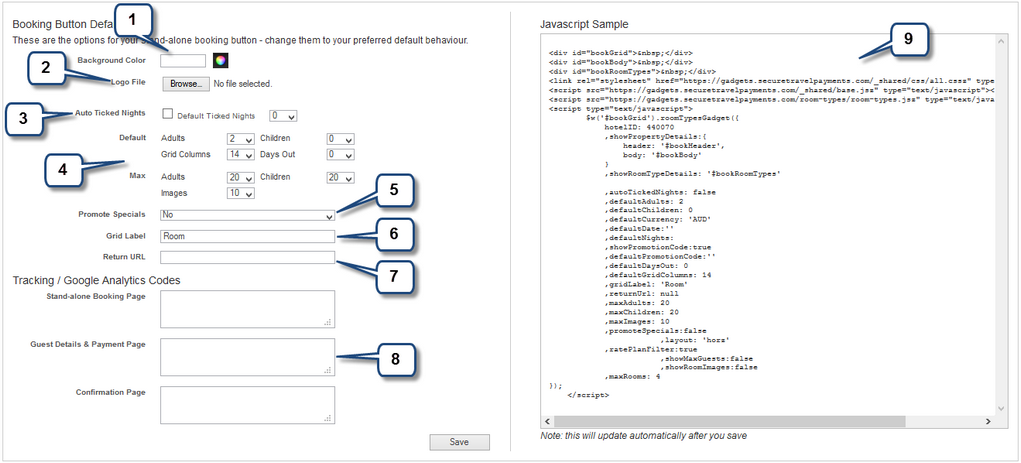The width and height of the screenshot is (1021, 463).
Task: Click the Confirmation Page tracking textarea
Action: coord(247,405)
